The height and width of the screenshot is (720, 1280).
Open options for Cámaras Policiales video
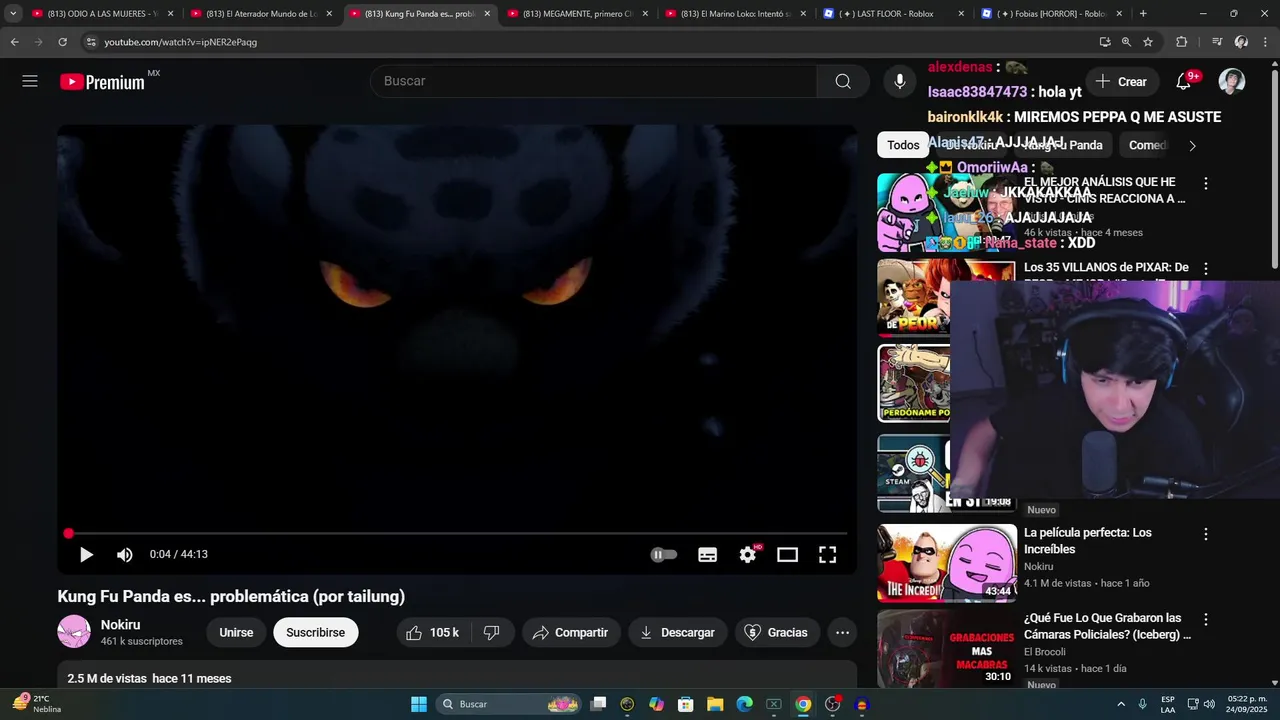tap(1206, 620)
